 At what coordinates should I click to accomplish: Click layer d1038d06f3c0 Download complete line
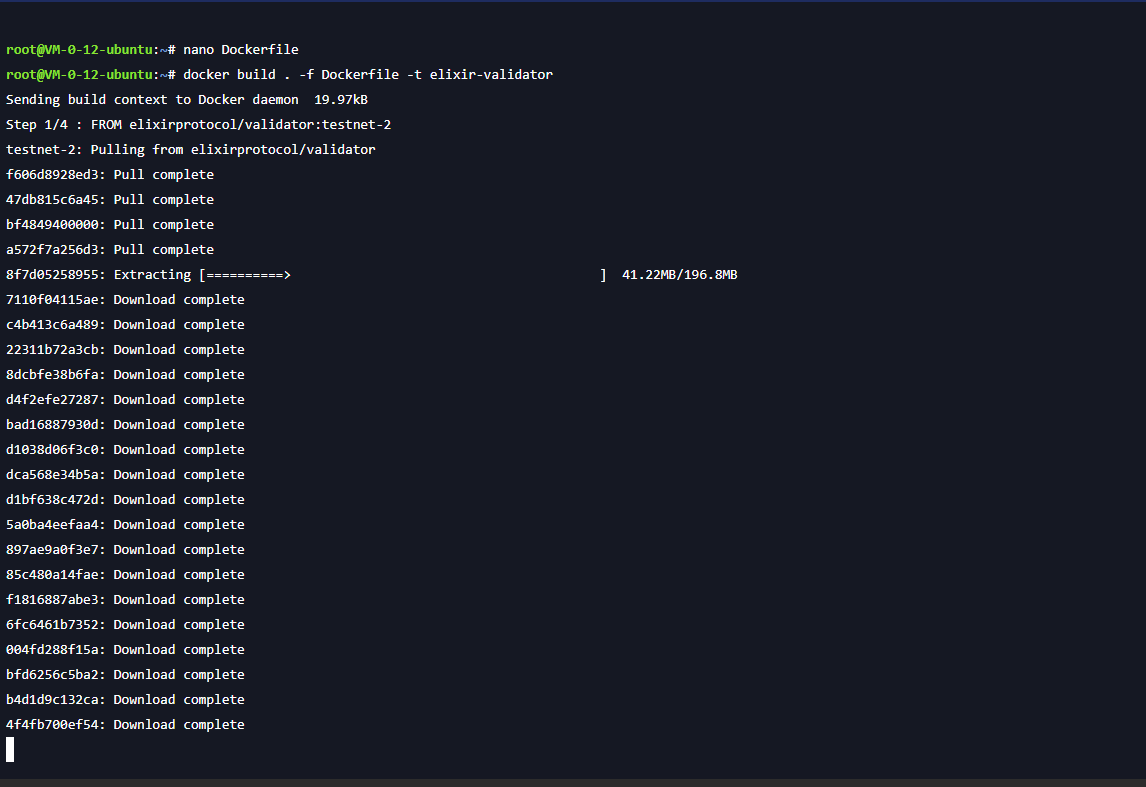point(125,449)
